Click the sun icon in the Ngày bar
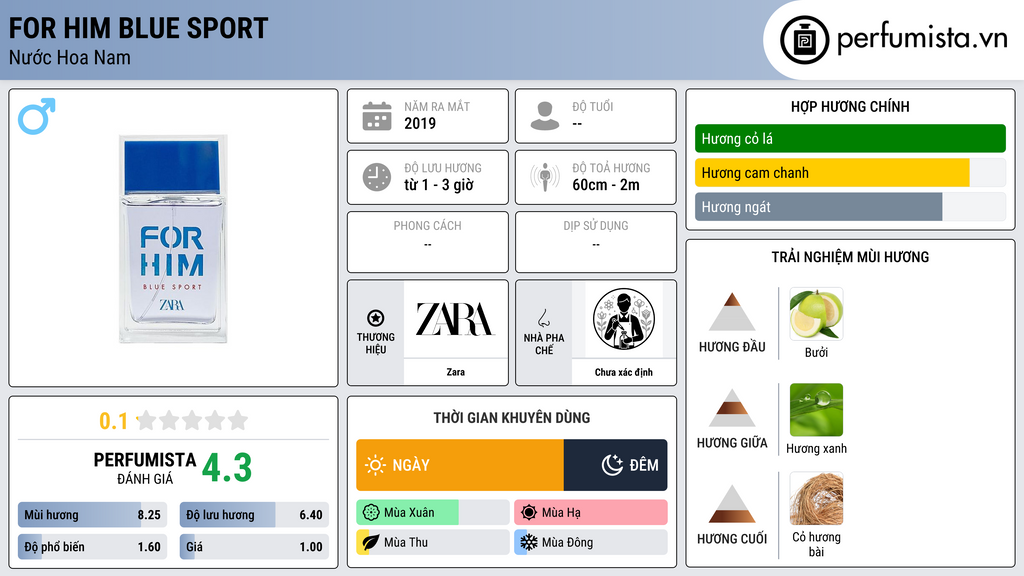Screen dimensions: 1024x576 tap(375, 465)
